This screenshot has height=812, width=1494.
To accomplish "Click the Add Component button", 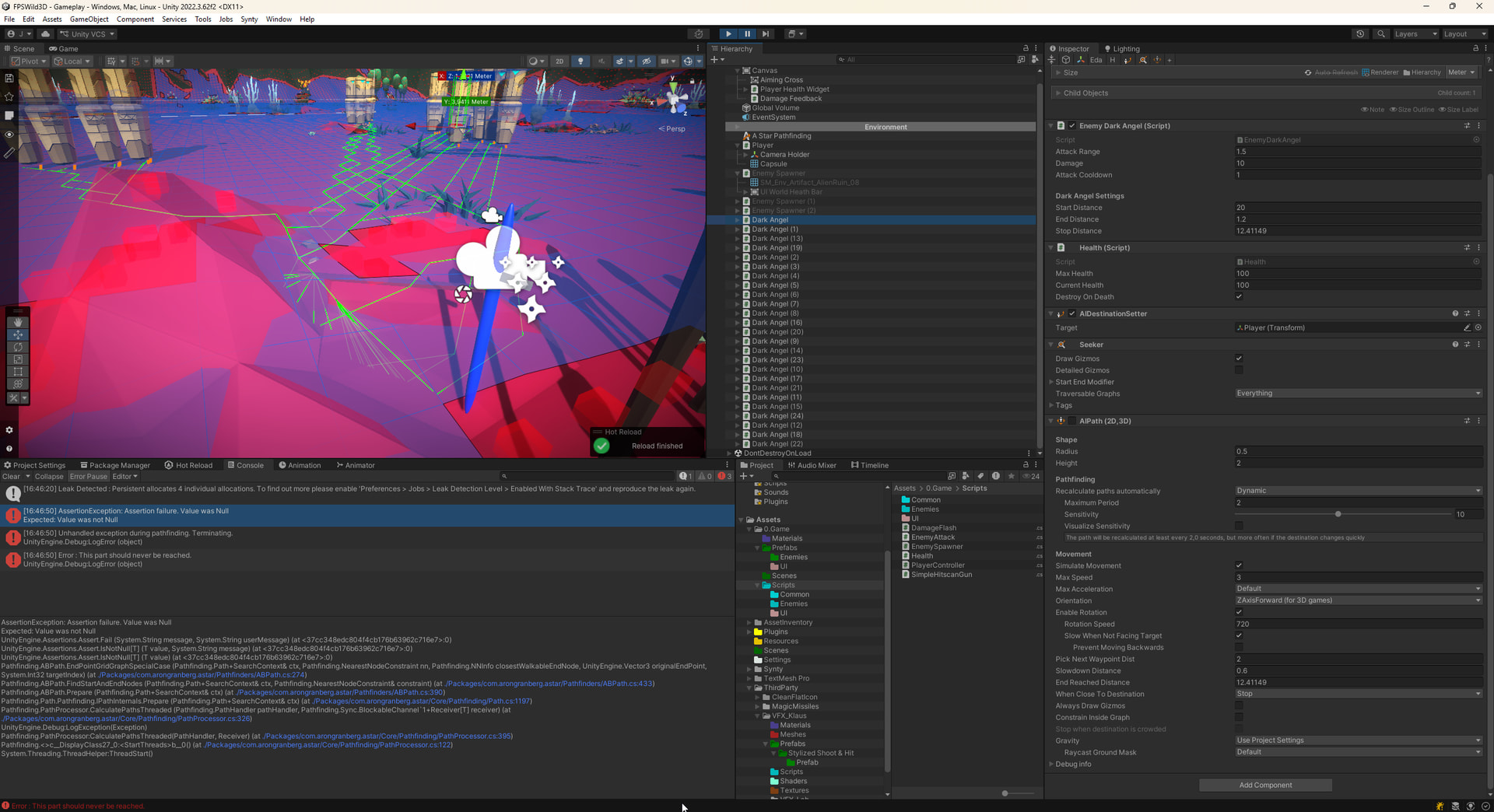I will point(1265,786).
